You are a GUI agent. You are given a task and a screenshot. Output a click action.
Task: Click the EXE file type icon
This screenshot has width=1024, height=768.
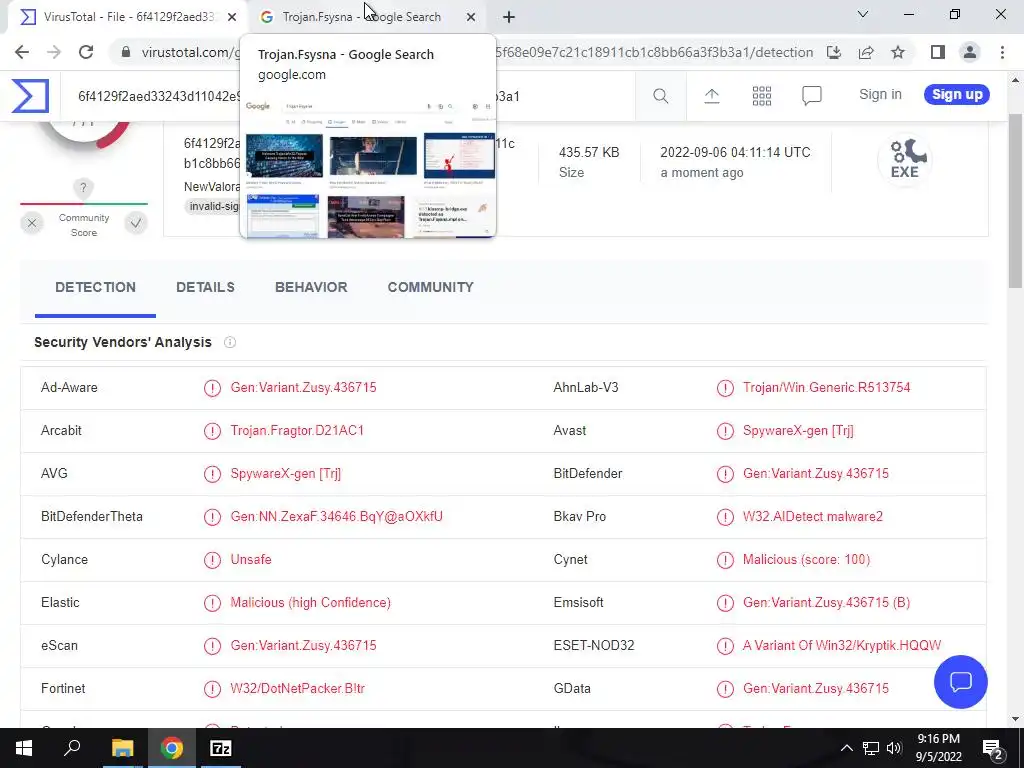click(x=904, y=159)
